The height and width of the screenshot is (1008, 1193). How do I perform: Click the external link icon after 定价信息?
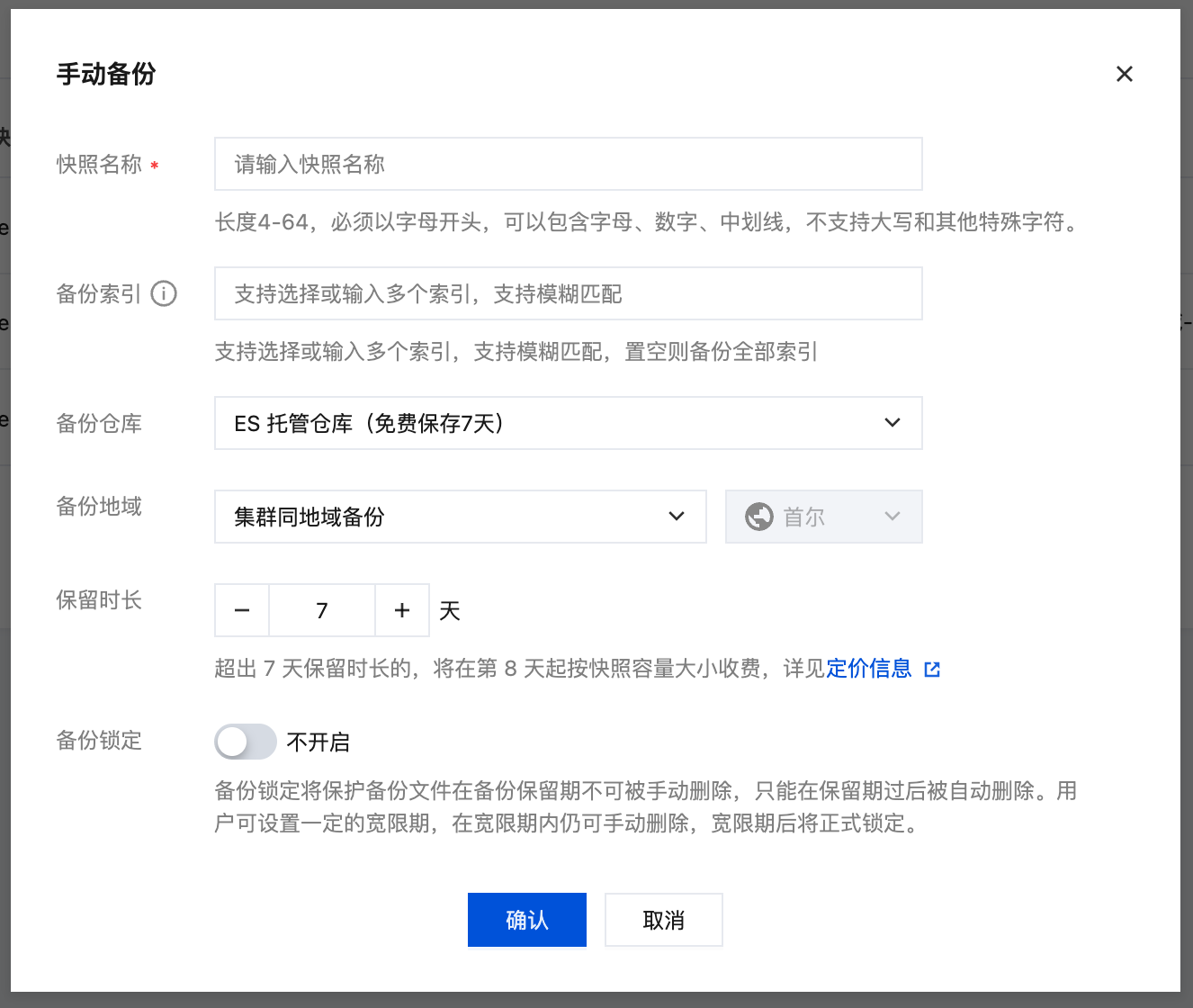point(932,669)
